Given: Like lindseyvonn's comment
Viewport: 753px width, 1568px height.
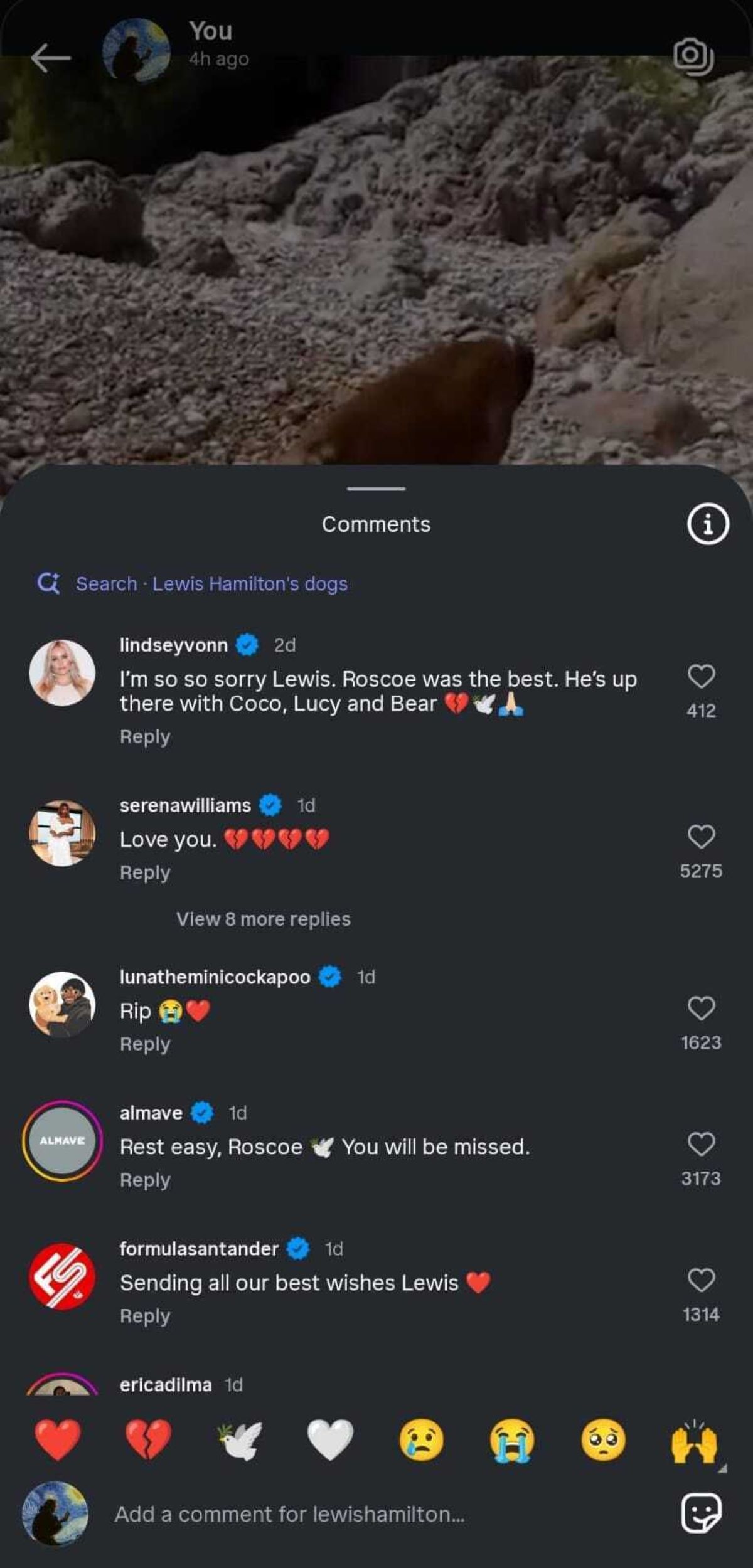Looking at the screenshot, I should tap(701, 676).
